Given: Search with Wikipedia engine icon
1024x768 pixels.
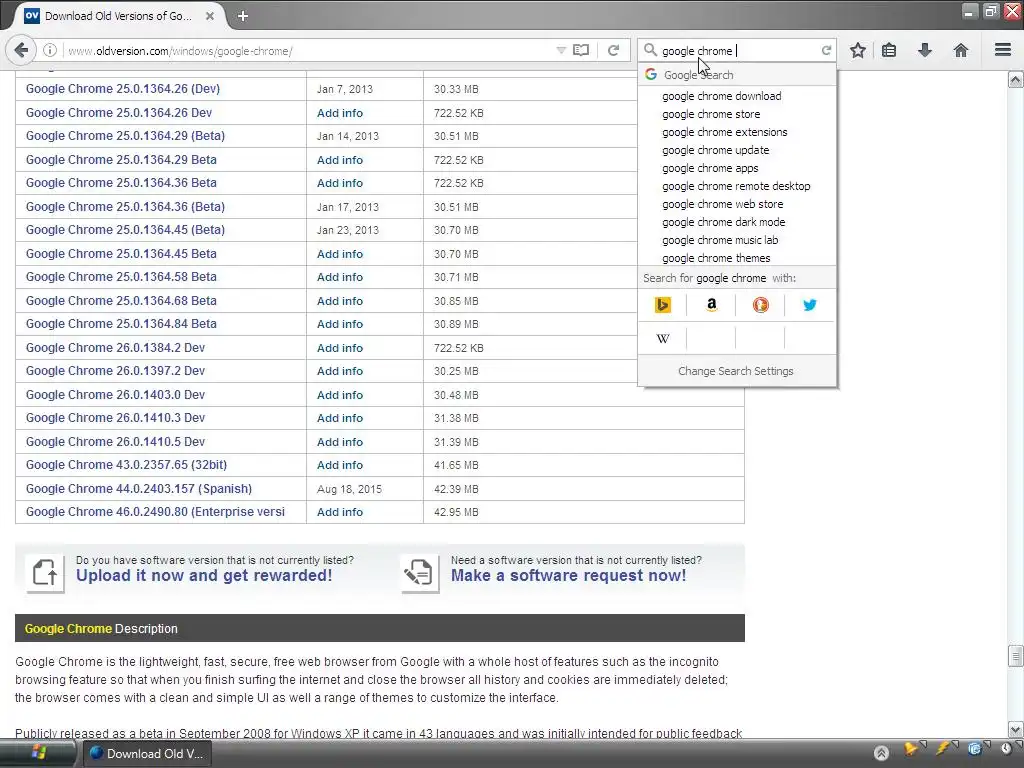Looking at the screenshot, I should pos(662,338).
